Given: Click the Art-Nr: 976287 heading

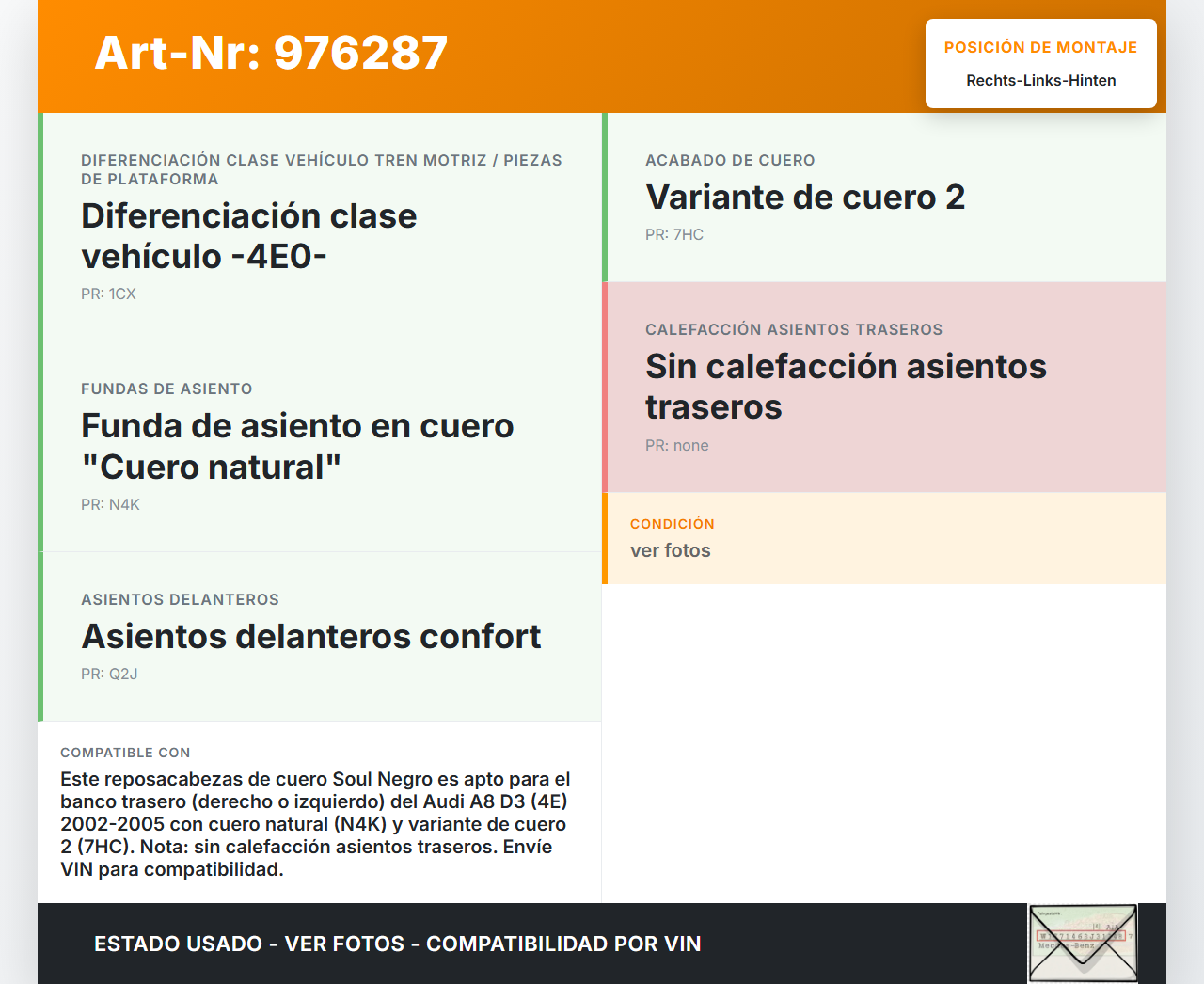Looking at the screenshot, I should (x=271, y=53).
